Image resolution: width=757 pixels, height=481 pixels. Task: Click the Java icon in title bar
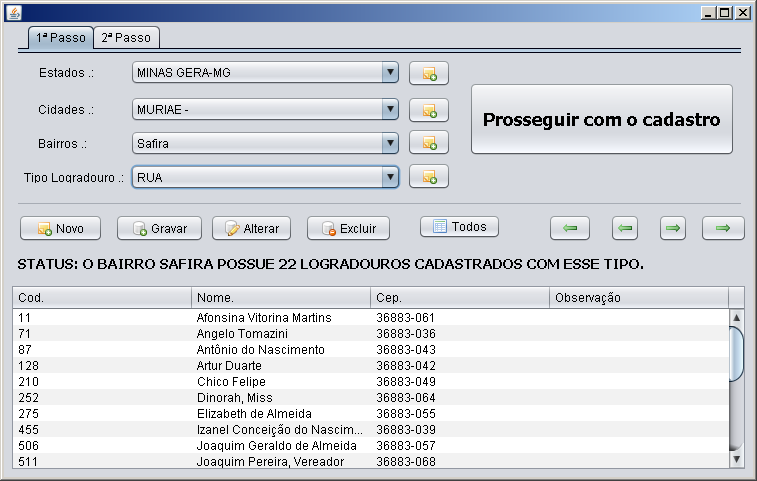pos(14,13)
